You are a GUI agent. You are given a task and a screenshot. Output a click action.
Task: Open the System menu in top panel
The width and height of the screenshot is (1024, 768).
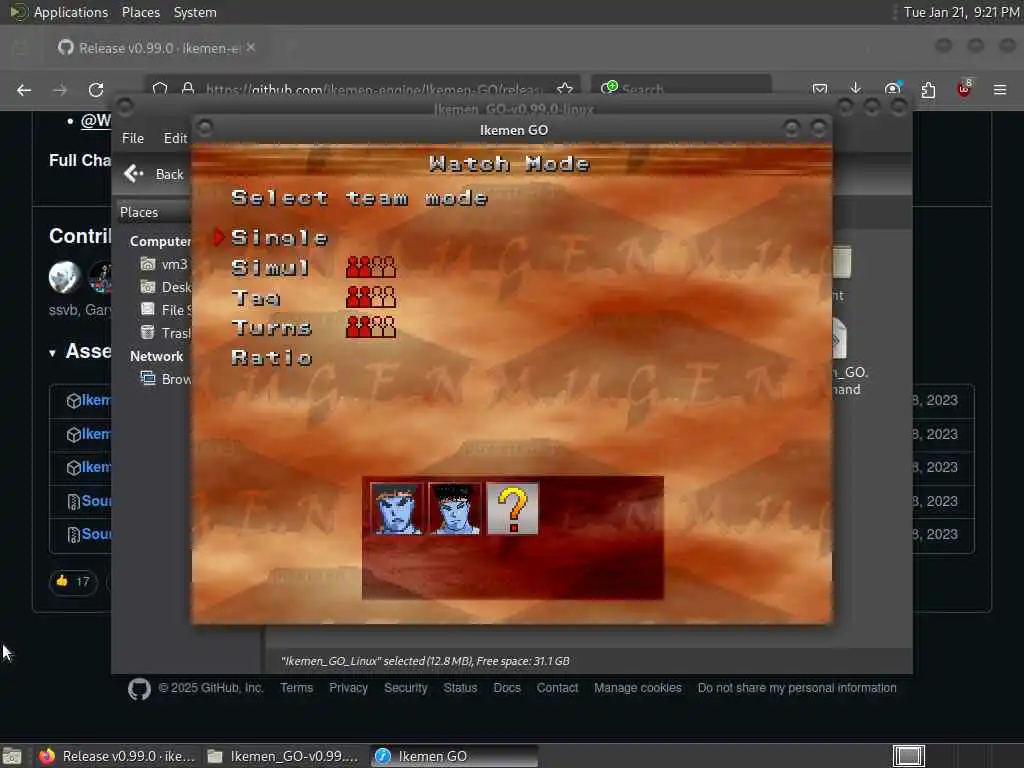click(195, 12)
